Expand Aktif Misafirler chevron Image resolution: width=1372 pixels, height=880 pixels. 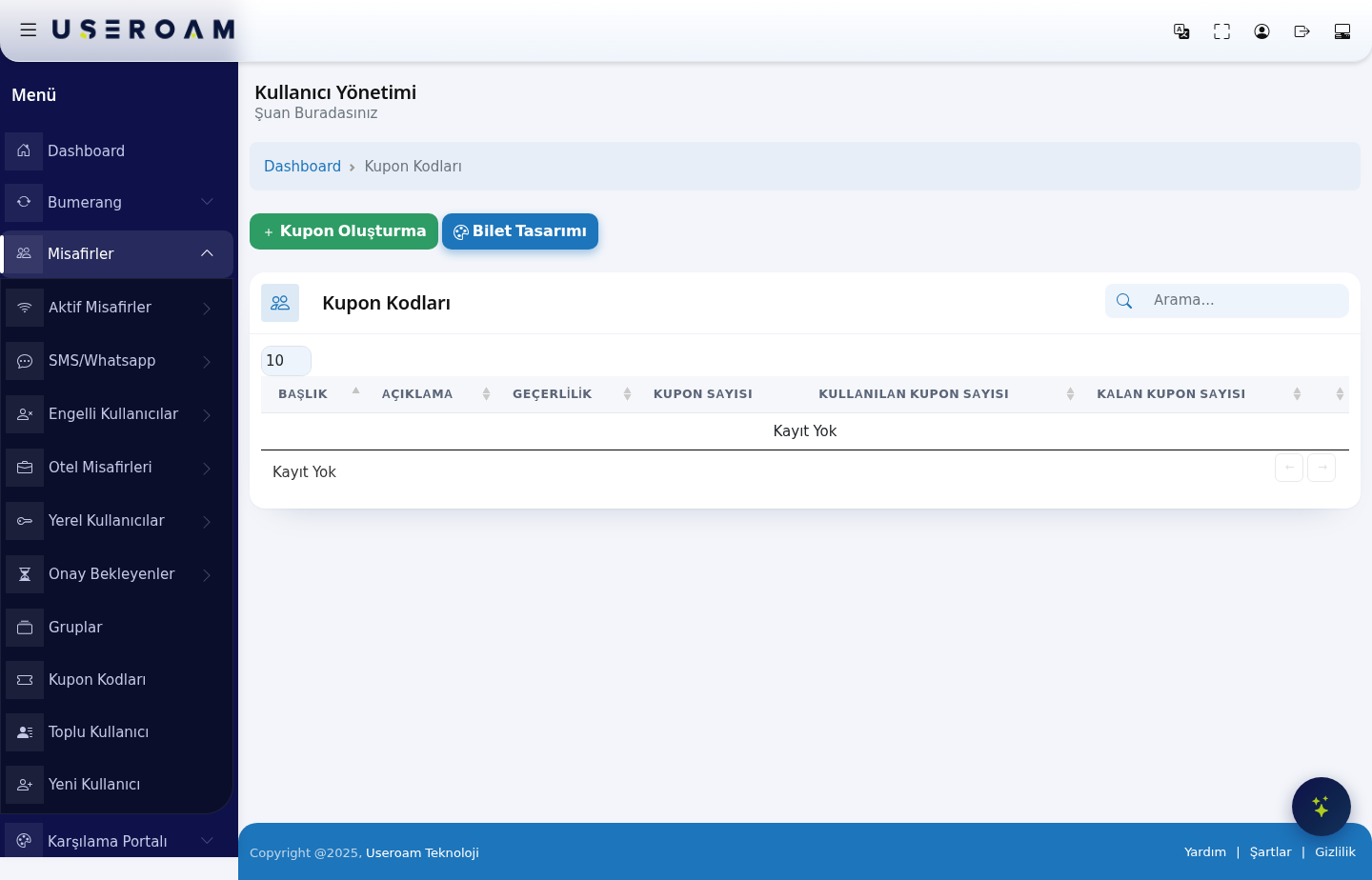(x=207, y=308)
